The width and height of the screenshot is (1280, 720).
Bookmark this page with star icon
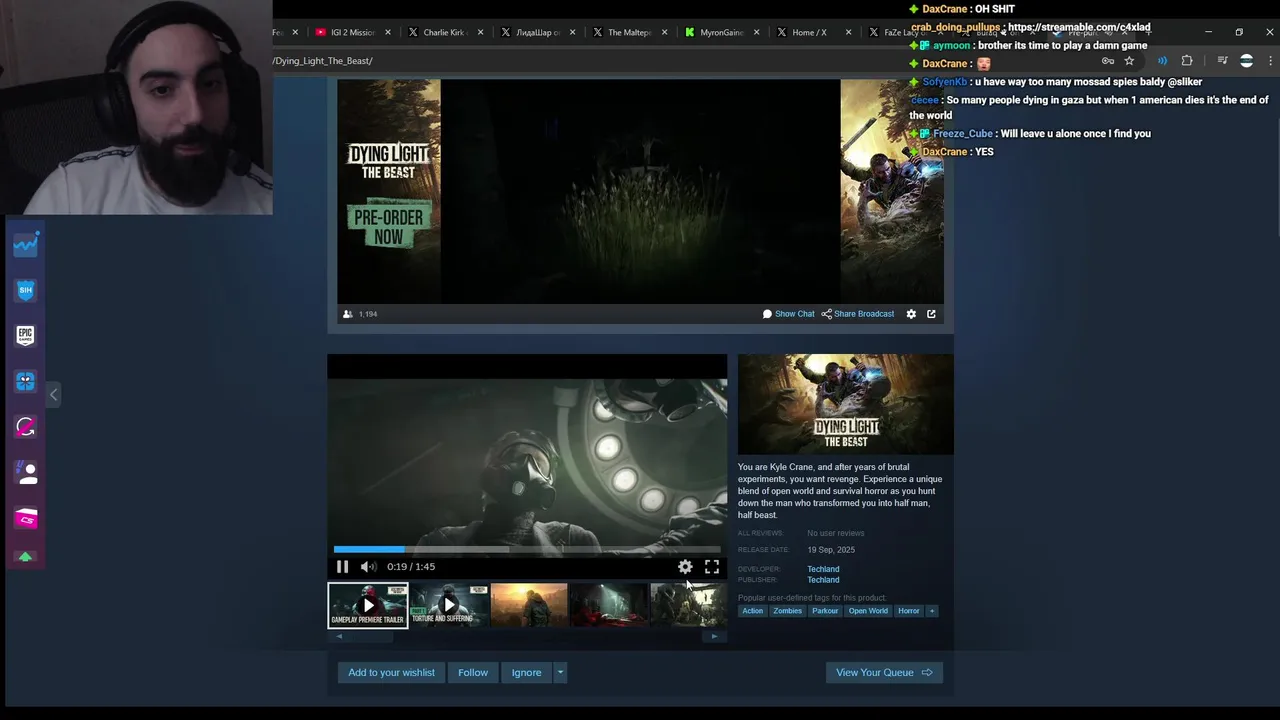(1129, 61)
